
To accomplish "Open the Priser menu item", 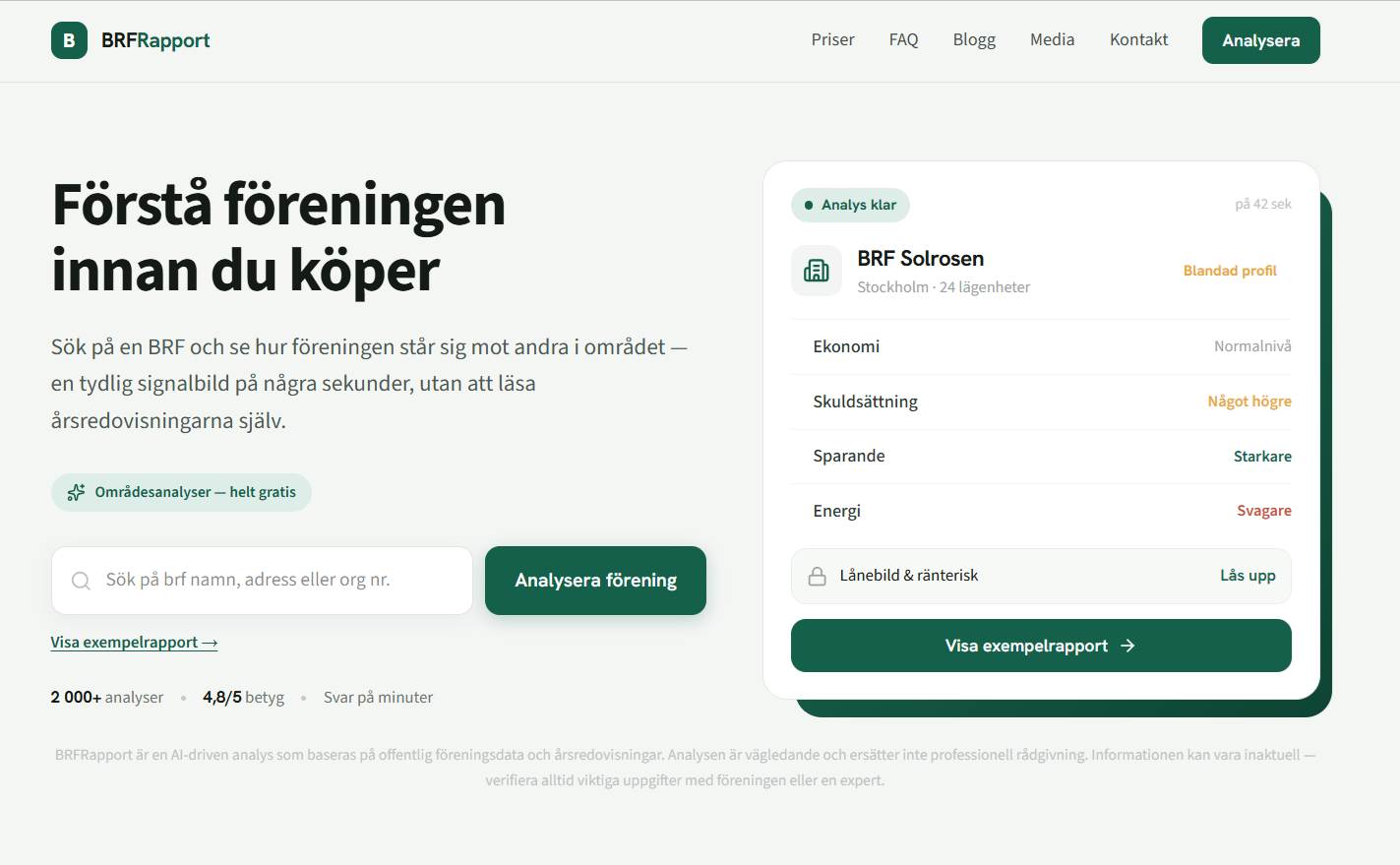I will pos(832,40).
